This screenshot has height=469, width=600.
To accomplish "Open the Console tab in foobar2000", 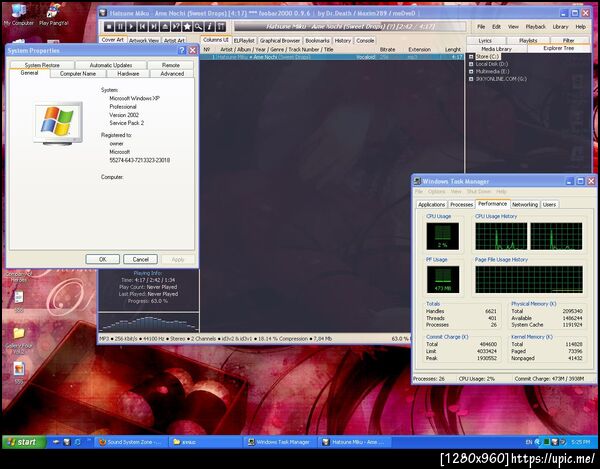I will [x=365, y=41].
